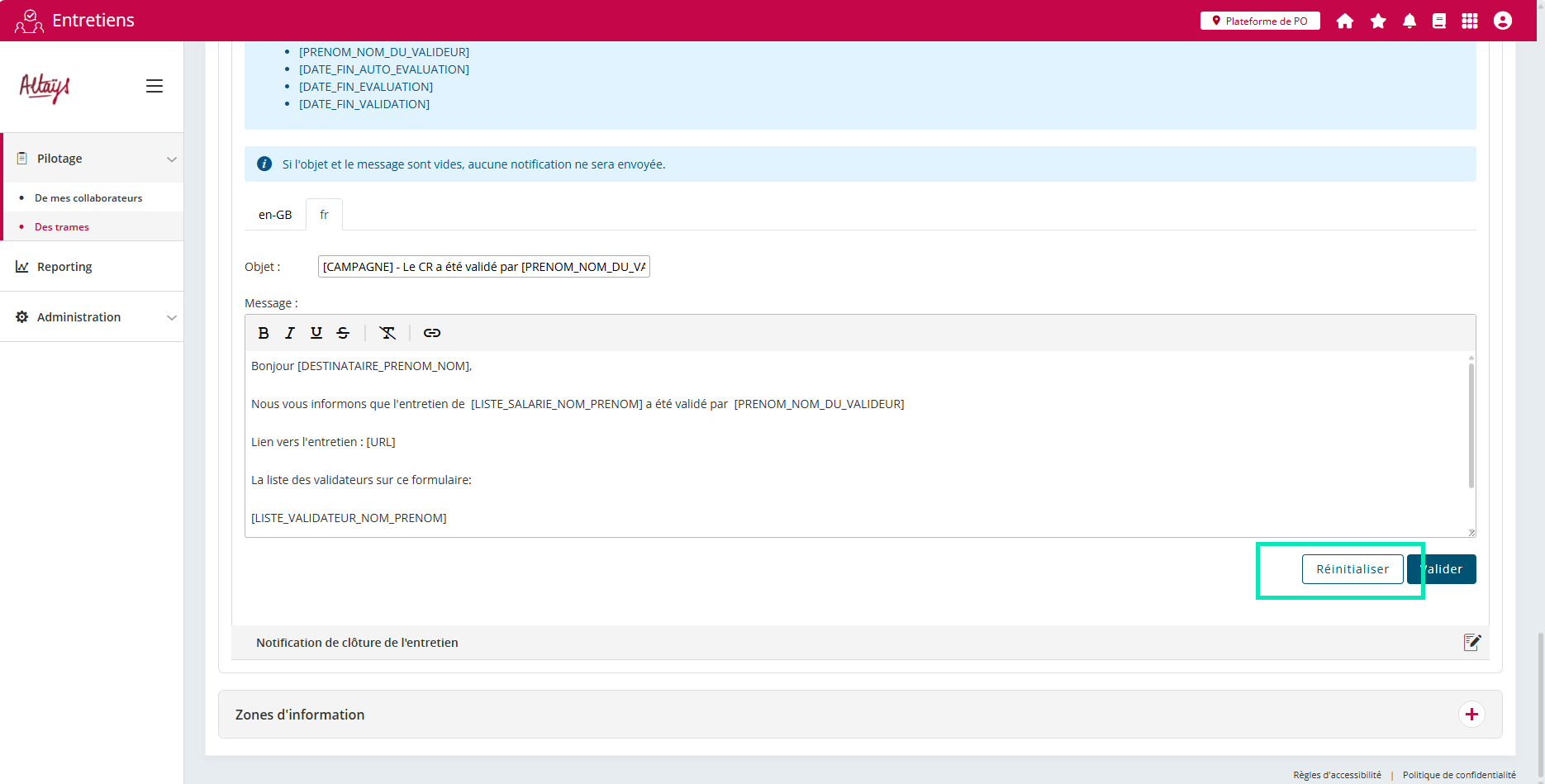1545x784 pixels.
Task: Open the notifications bell
Action: click(x=1410, y=21)
